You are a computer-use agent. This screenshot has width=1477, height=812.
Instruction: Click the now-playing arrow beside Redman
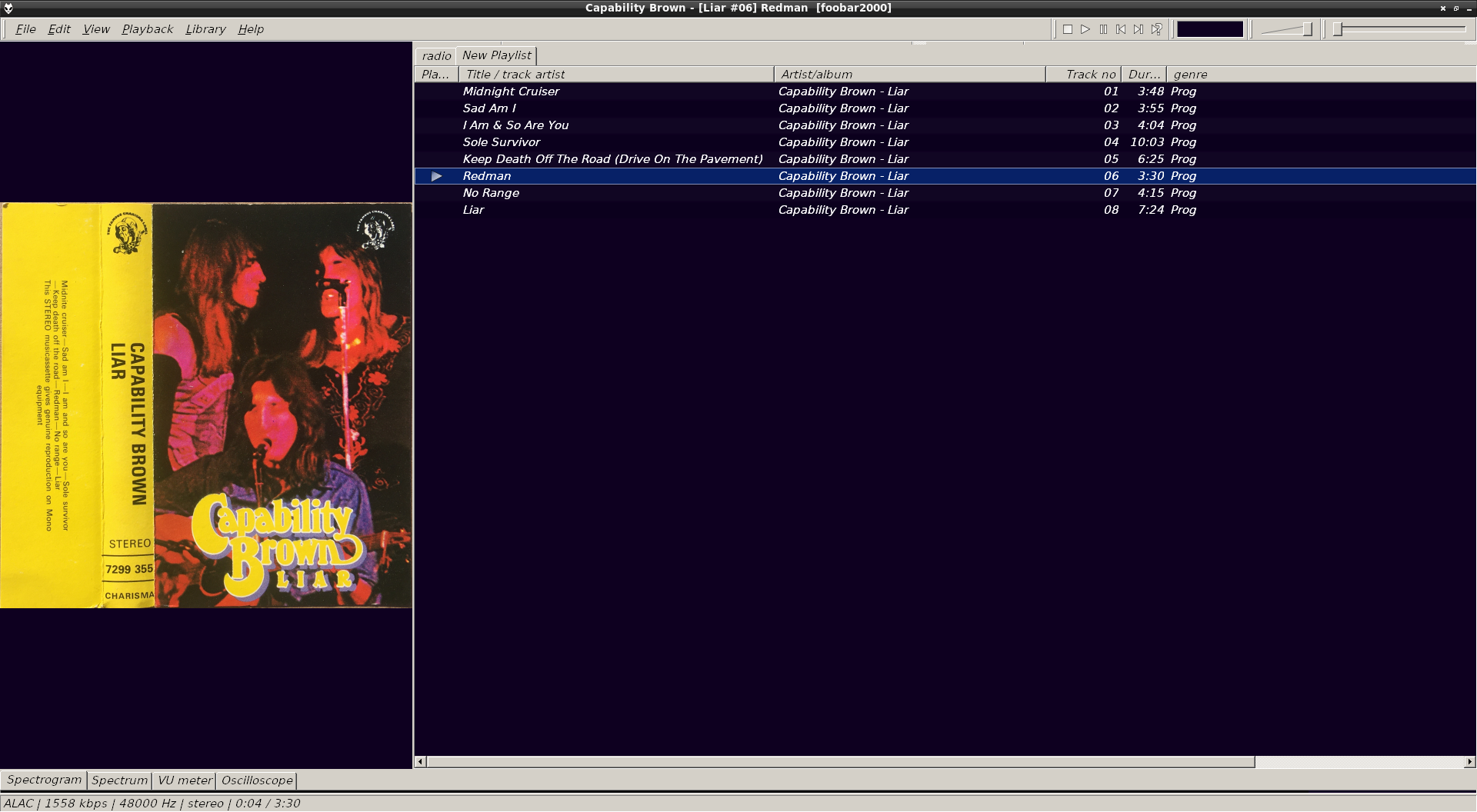coord(436,176)
